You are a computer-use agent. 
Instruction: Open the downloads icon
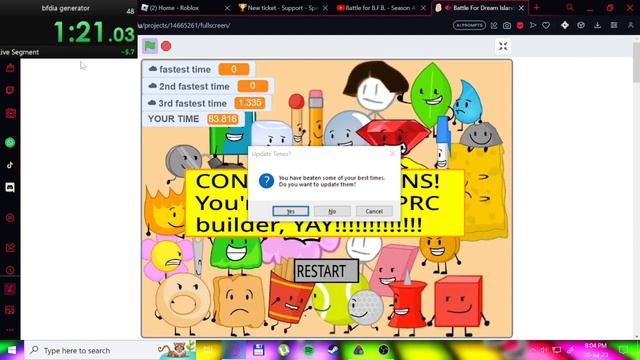pos(598,25)
